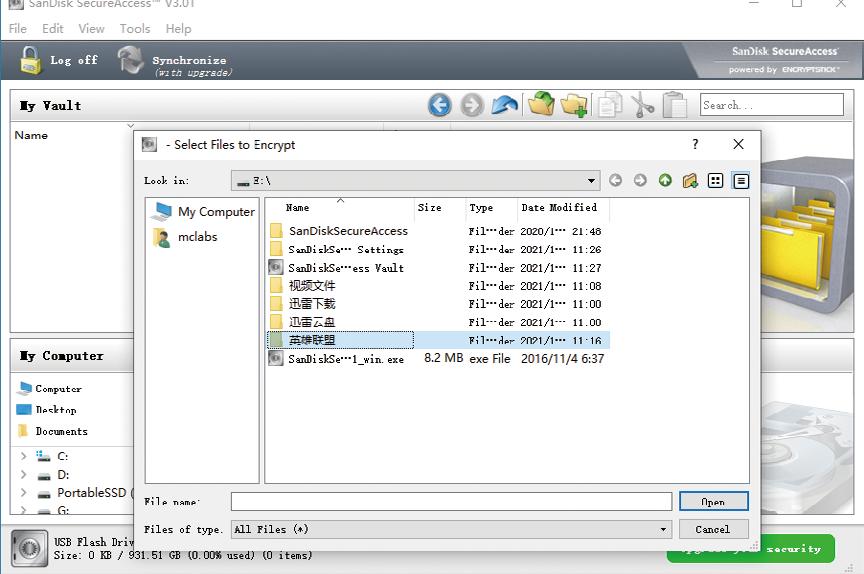Image resolution: width=864 pixels, height=574 pixels.
Task: Click the Parent Directory green arrow in dialog
Action: click(x=665, y=181)
